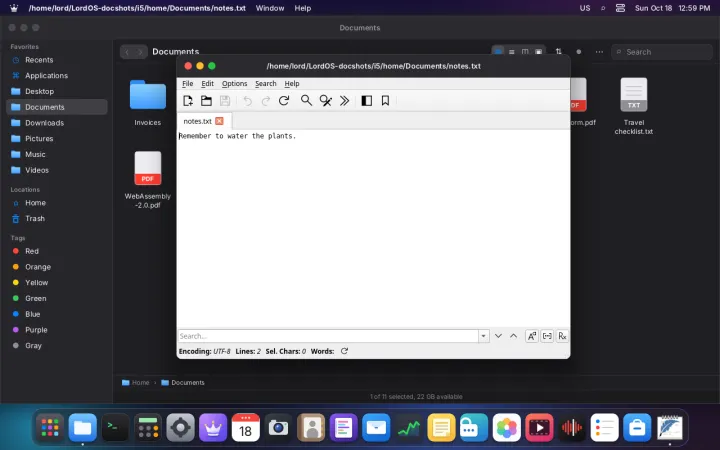Click the file manager Search field
Screen dimensions: 720x450
(662, 52)
